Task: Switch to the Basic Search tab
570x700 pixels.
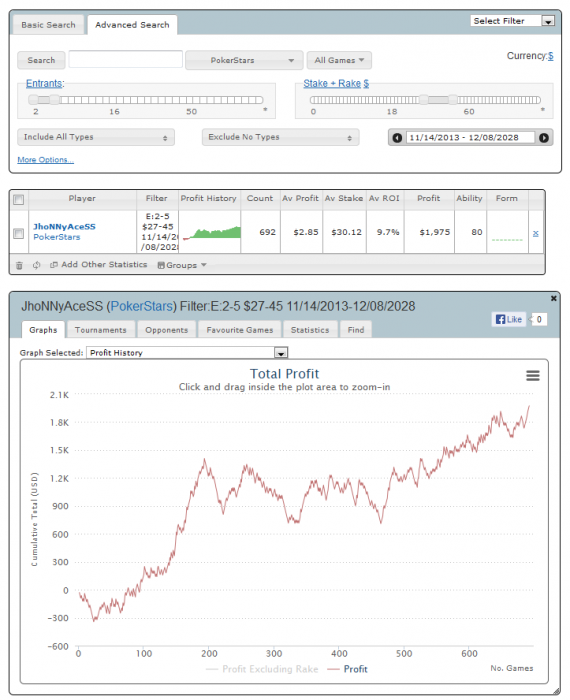Action: 48,25
